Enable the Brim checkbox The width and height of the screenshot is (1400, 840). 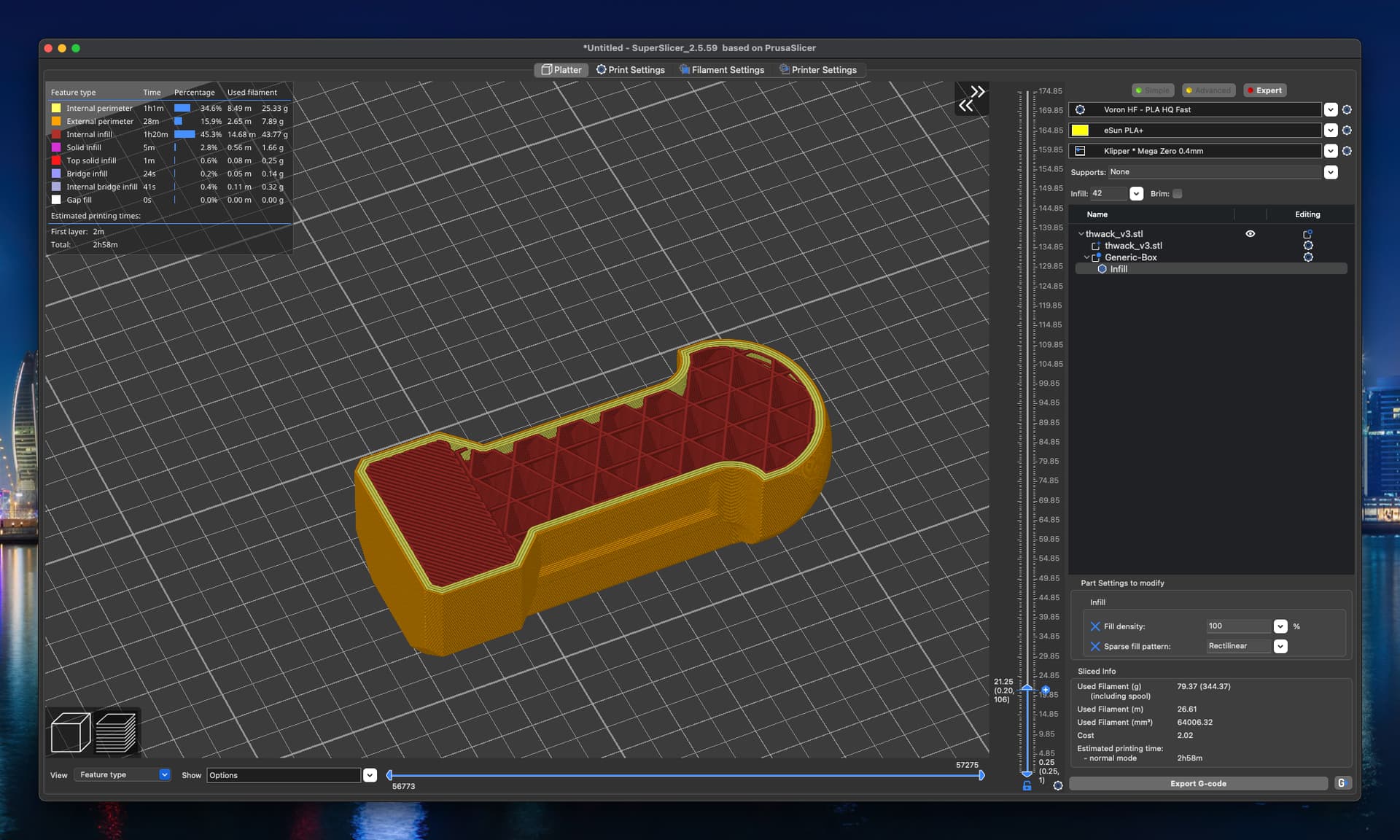[1177, 194]
